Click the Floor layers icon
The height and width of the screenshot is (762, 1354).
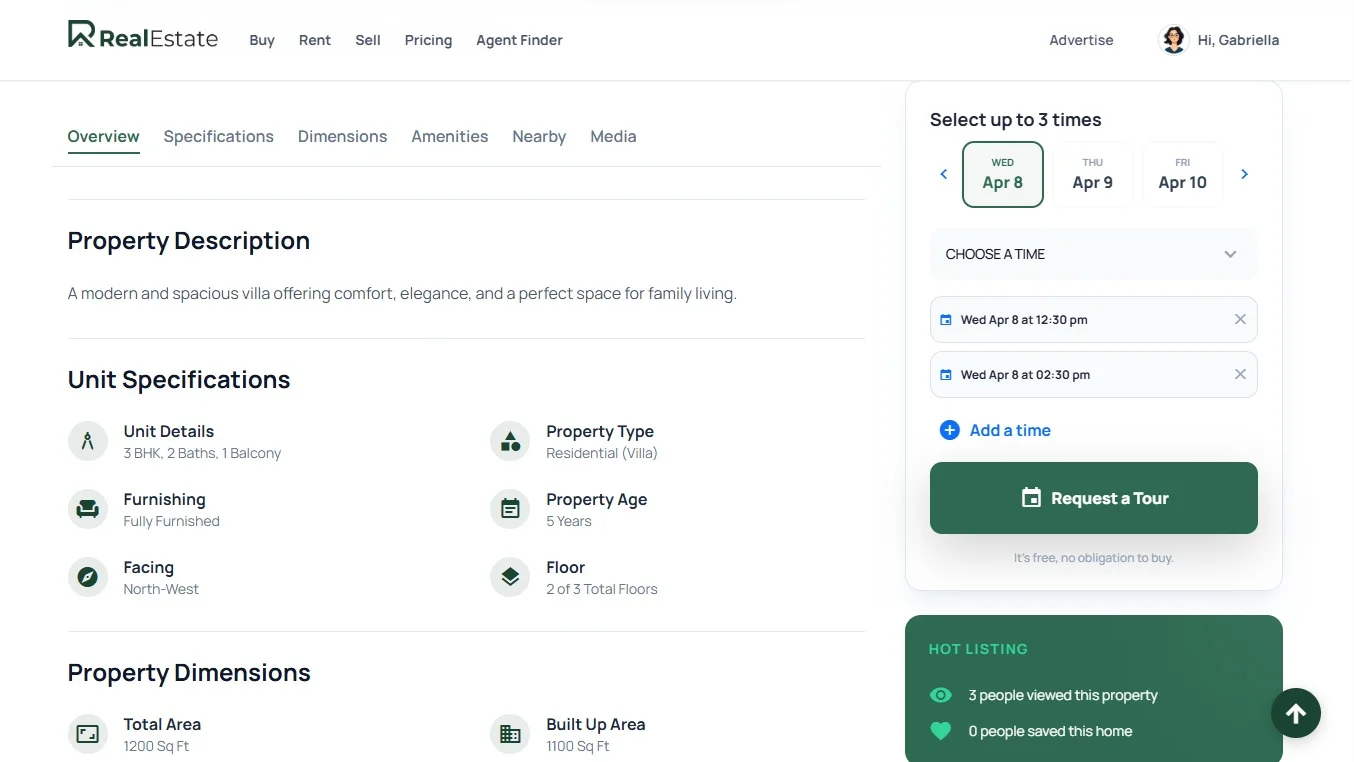tap(510, 577)
